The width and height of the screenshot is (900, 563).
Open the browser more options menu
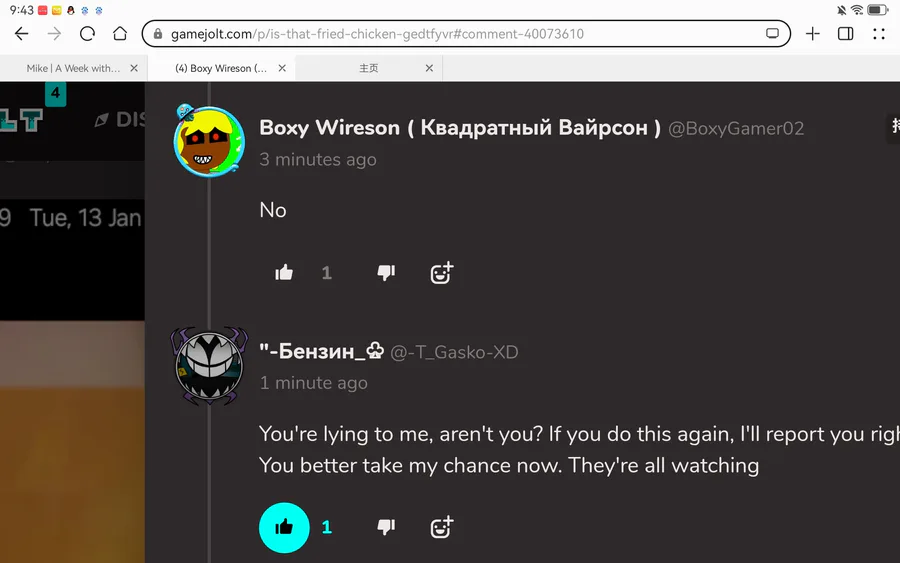click(x=879, y=34)
